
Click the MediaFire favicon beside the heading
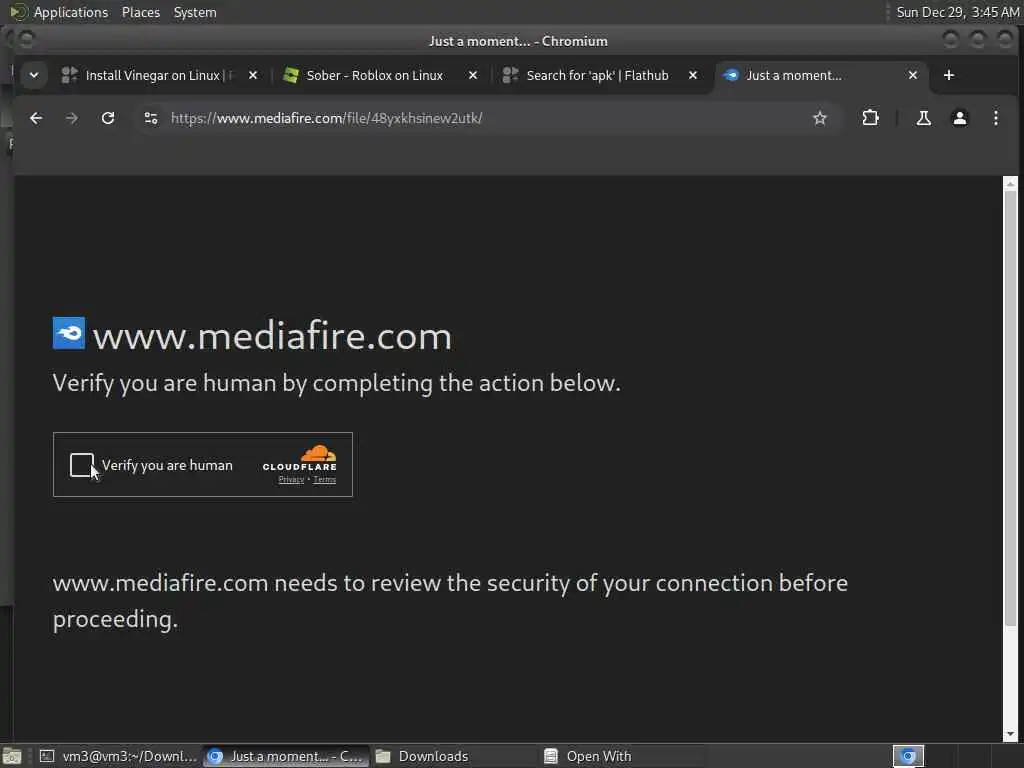click(x=69, y=333)
